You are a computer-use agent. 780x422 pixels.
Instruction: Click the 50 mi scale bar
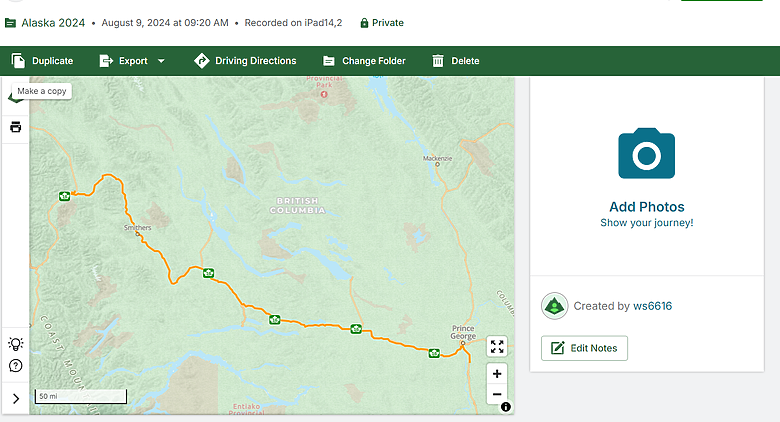pyautogui.click(x=81, y=396)
